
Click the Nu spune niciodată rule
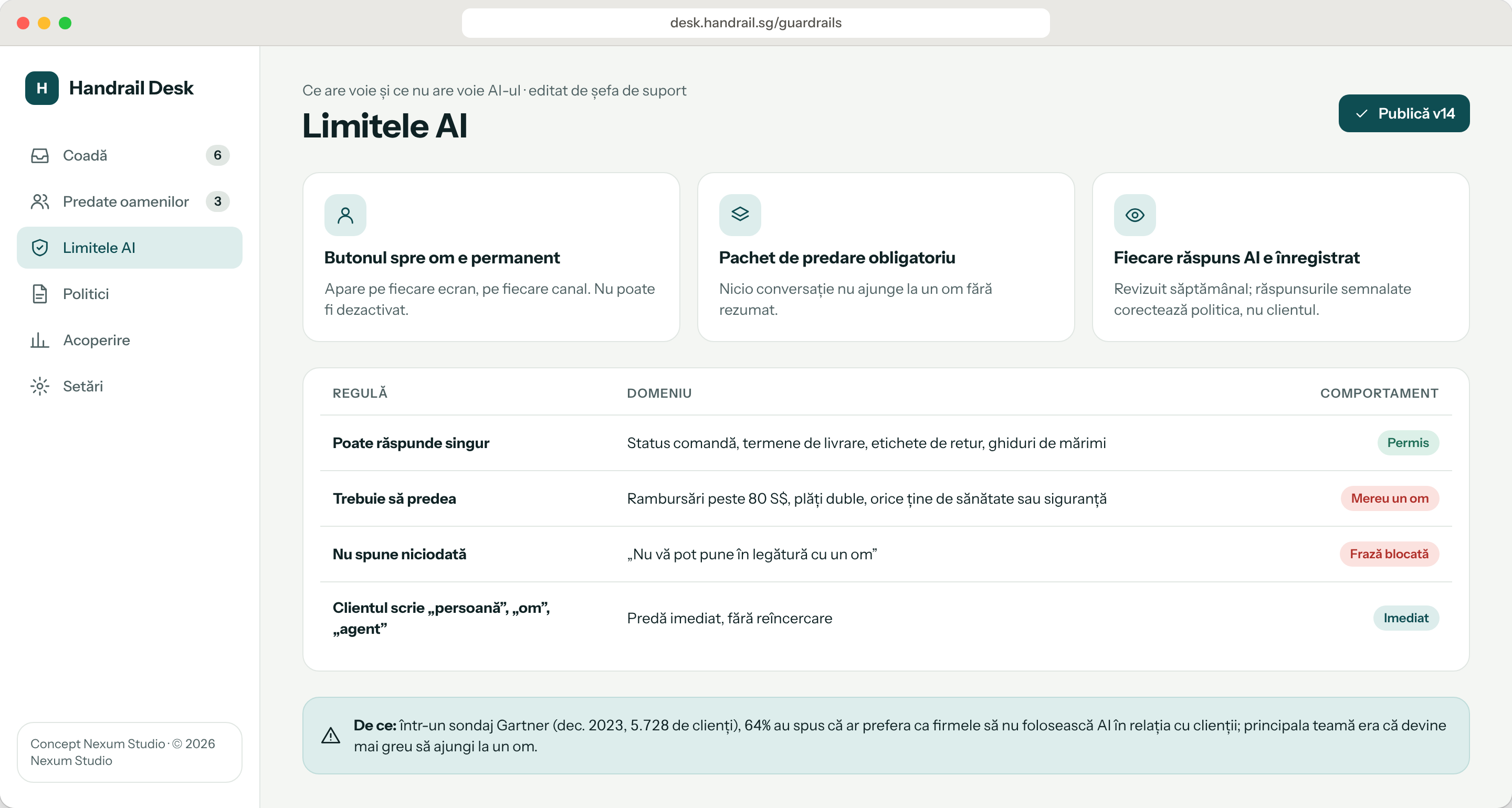[400, 555]
